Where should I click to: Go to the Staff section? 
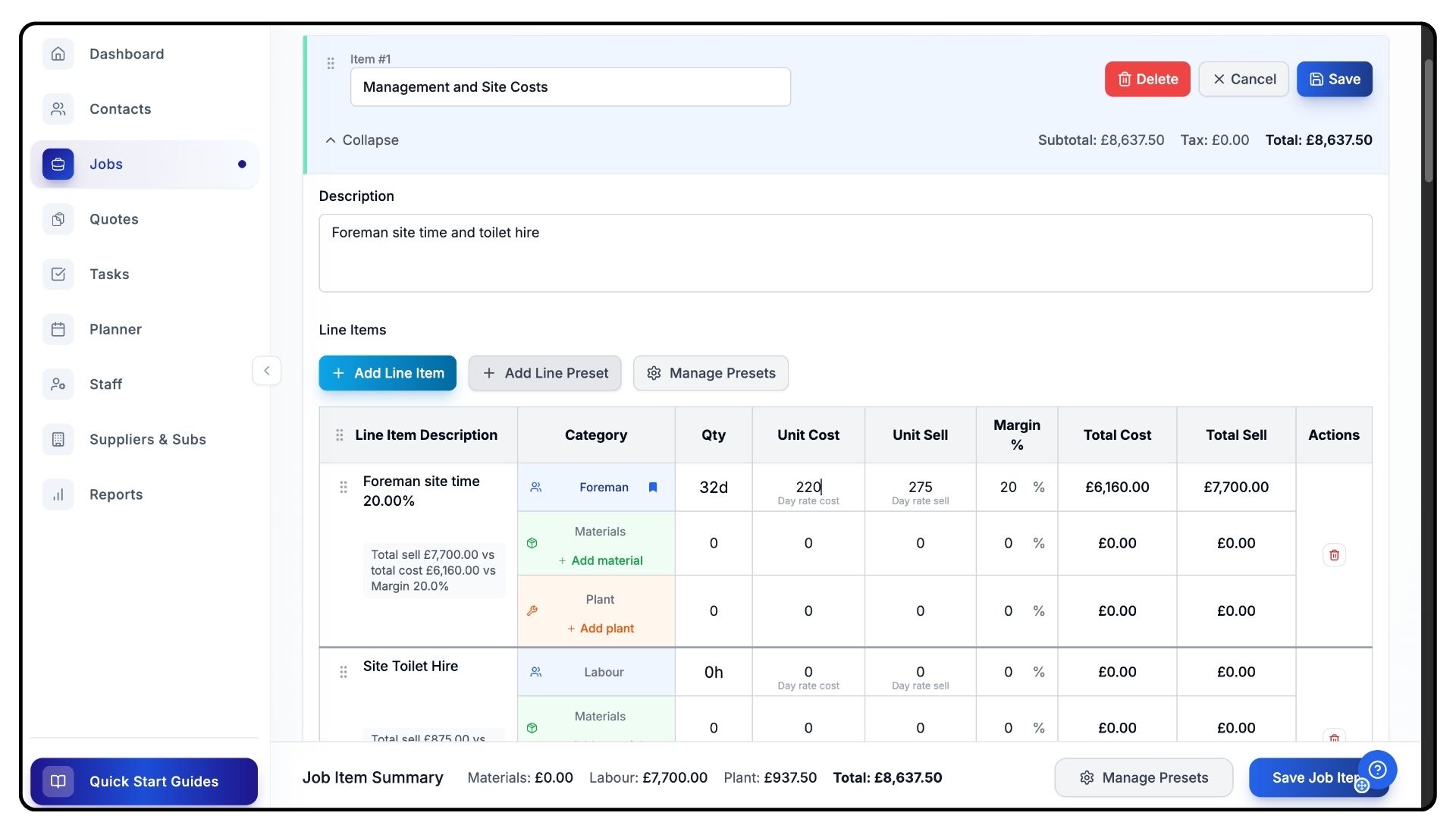[x=105, y=384]
